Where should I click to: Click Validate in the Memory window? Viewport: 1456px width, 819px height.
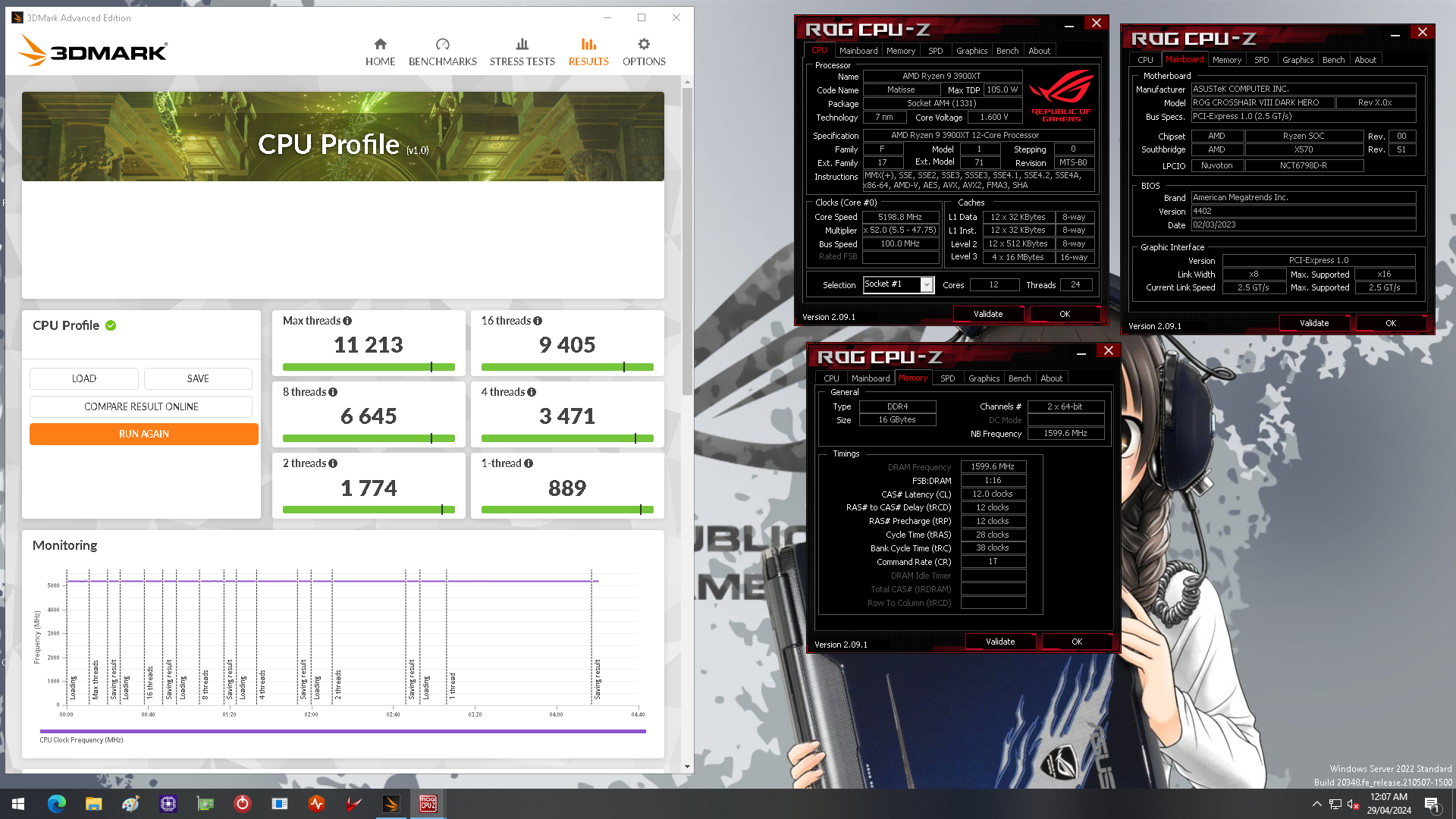click(1000, 642)
